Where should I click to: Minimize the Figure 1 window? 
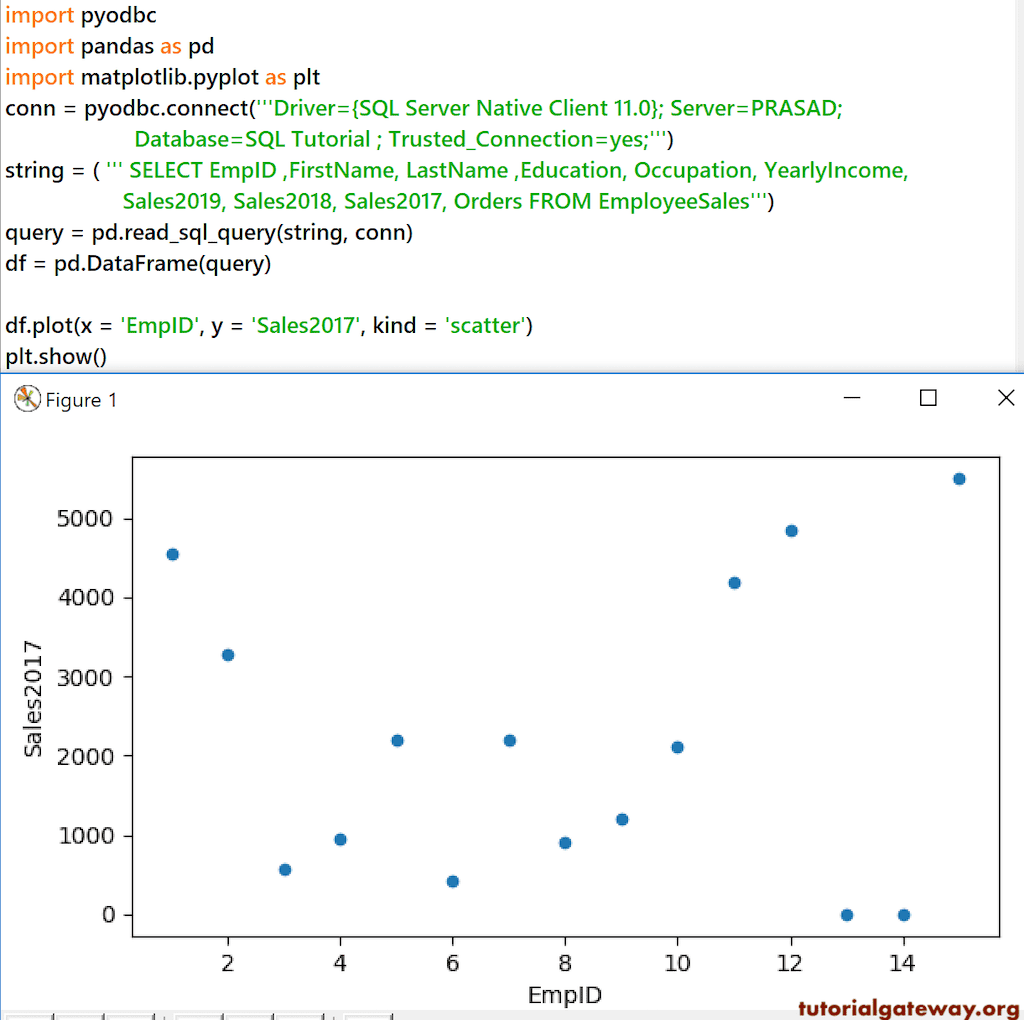click(852, 397)
